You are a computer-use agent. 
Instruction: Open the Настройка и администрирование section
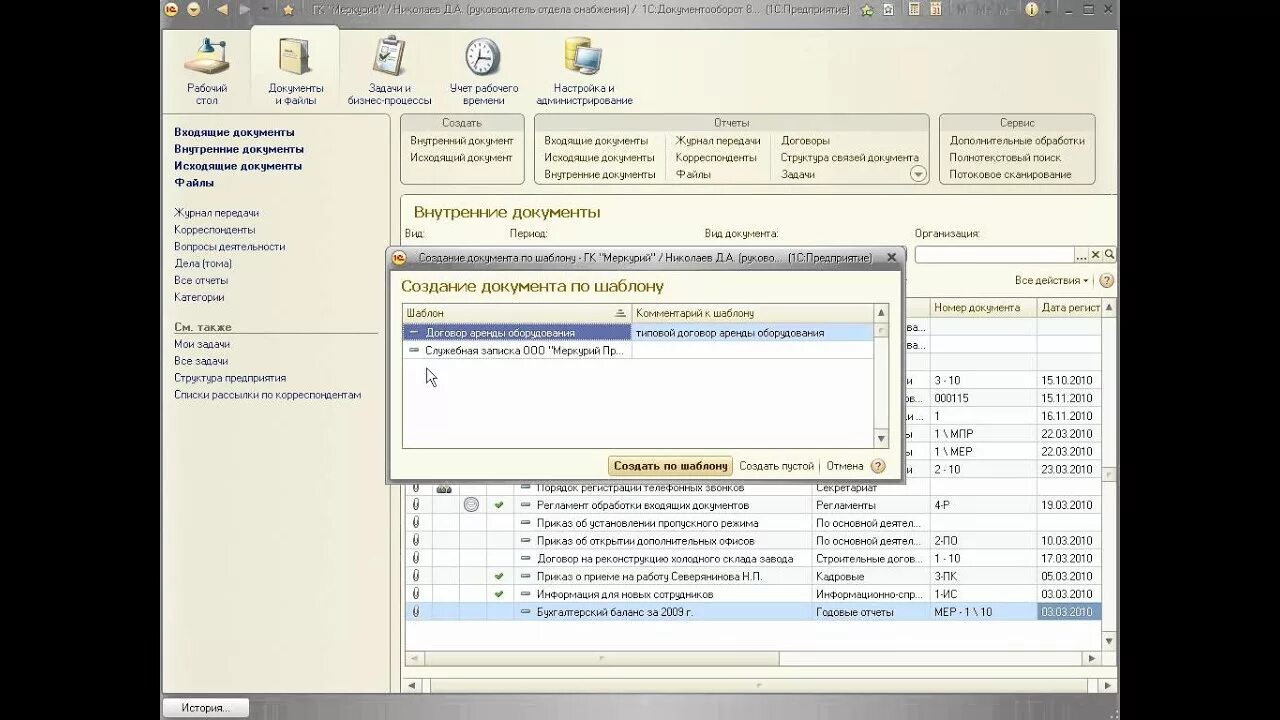tap(584, 71)
